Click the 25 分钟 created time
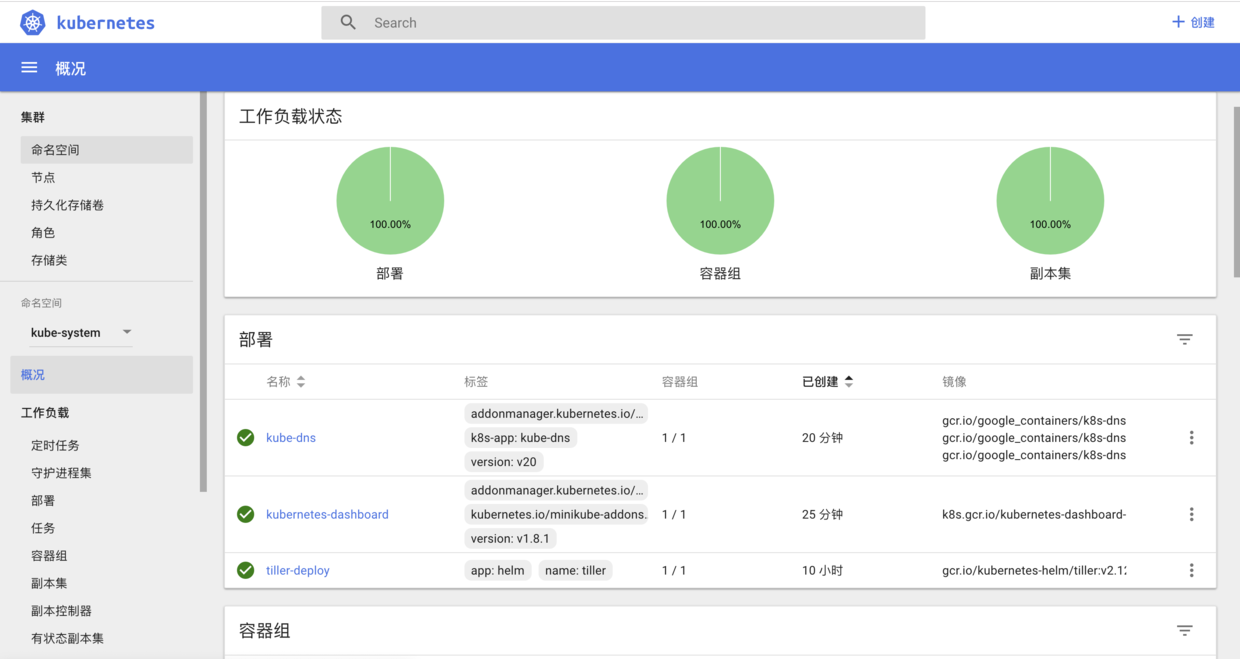 (822, 514)
